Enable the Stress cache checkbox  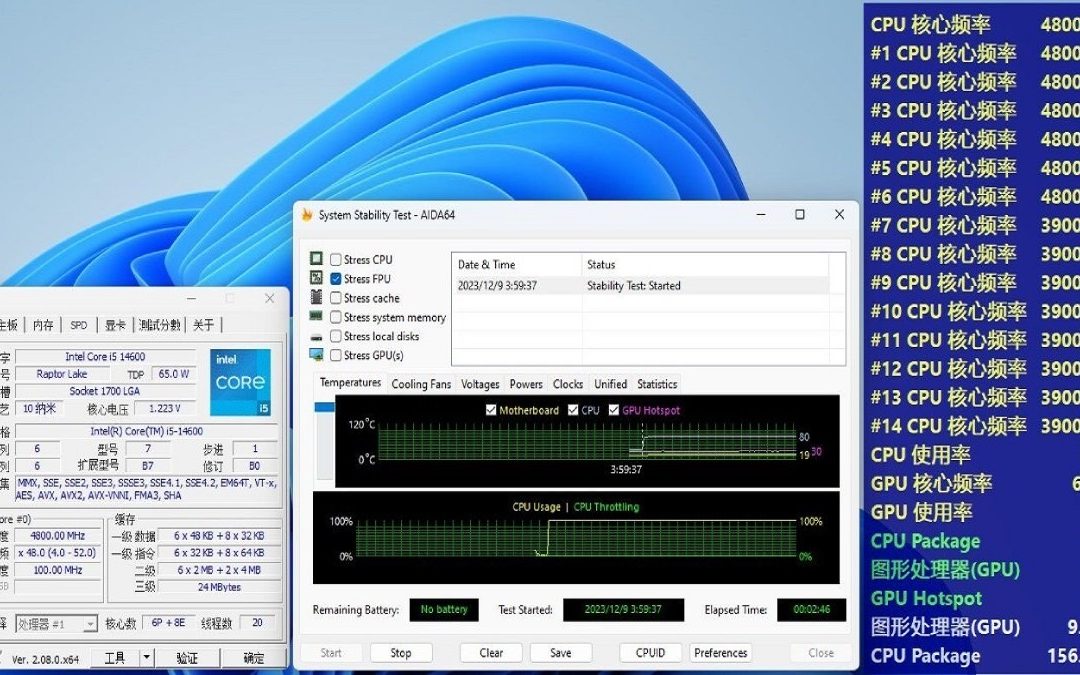[x=336, y=298]
